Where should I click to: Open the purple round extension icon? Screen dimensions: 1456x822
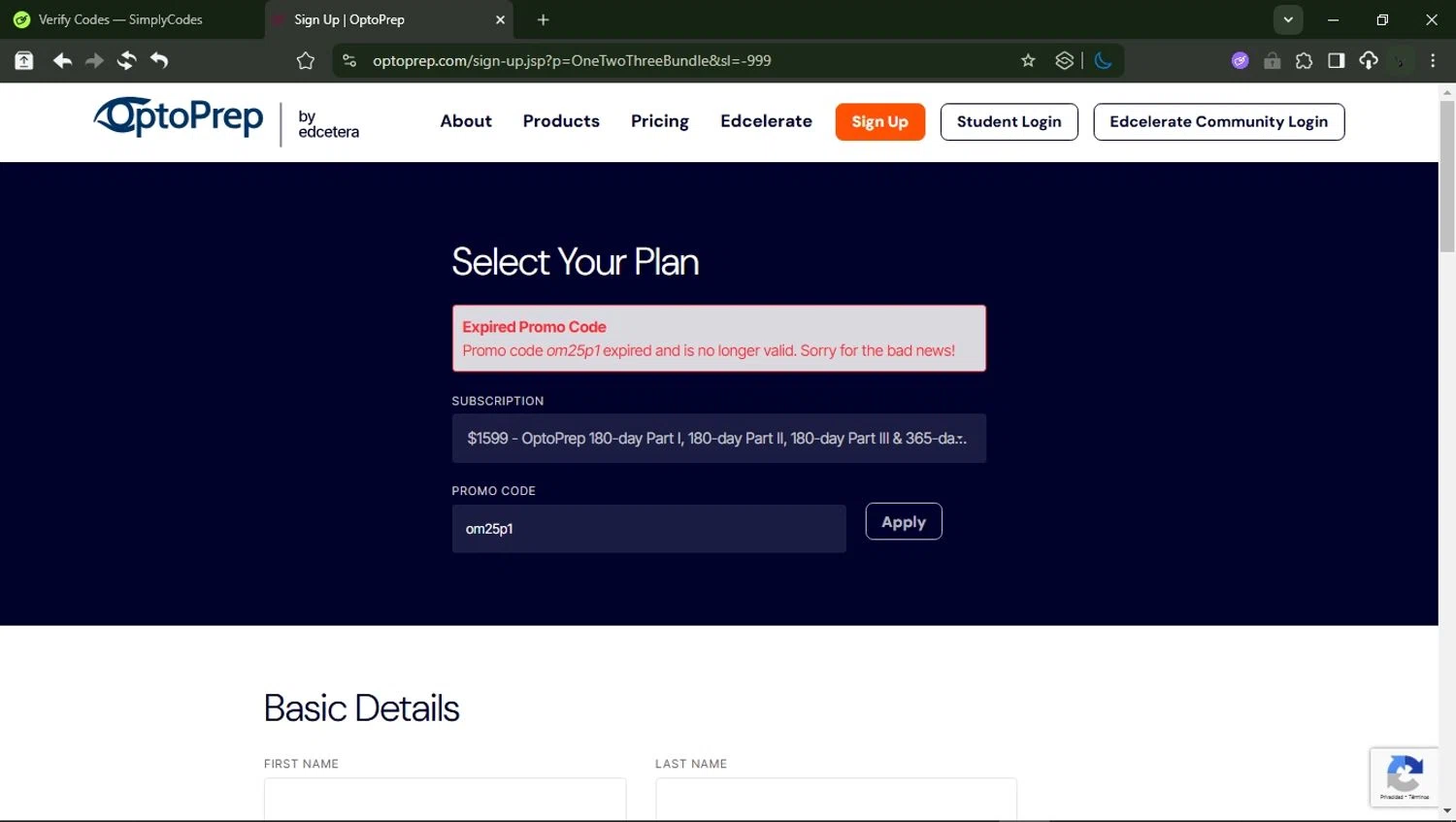1240,60
